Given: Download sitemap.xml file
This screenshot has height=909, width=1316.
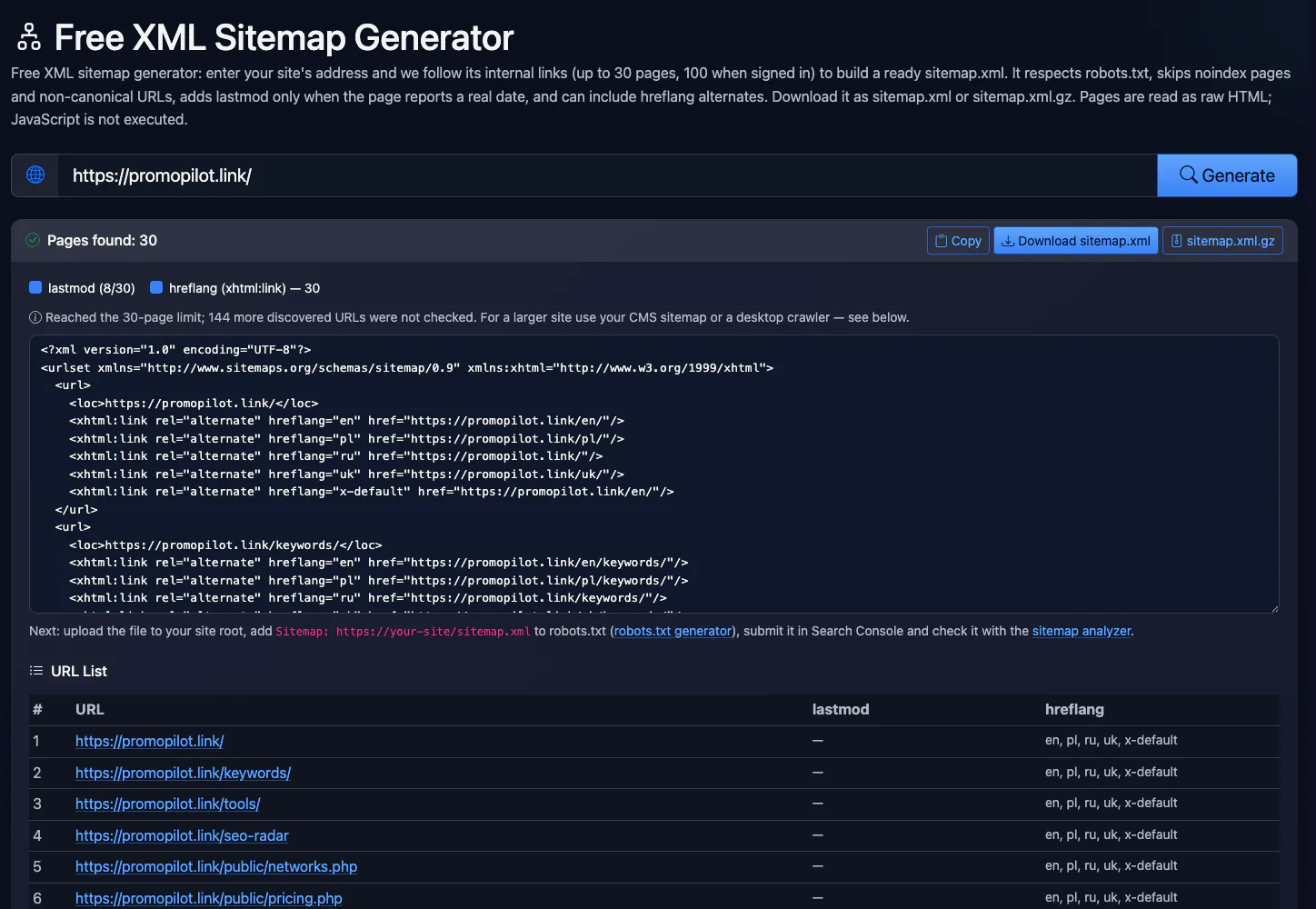Looking at the screenshot, I should click(x=1076, y=241).
